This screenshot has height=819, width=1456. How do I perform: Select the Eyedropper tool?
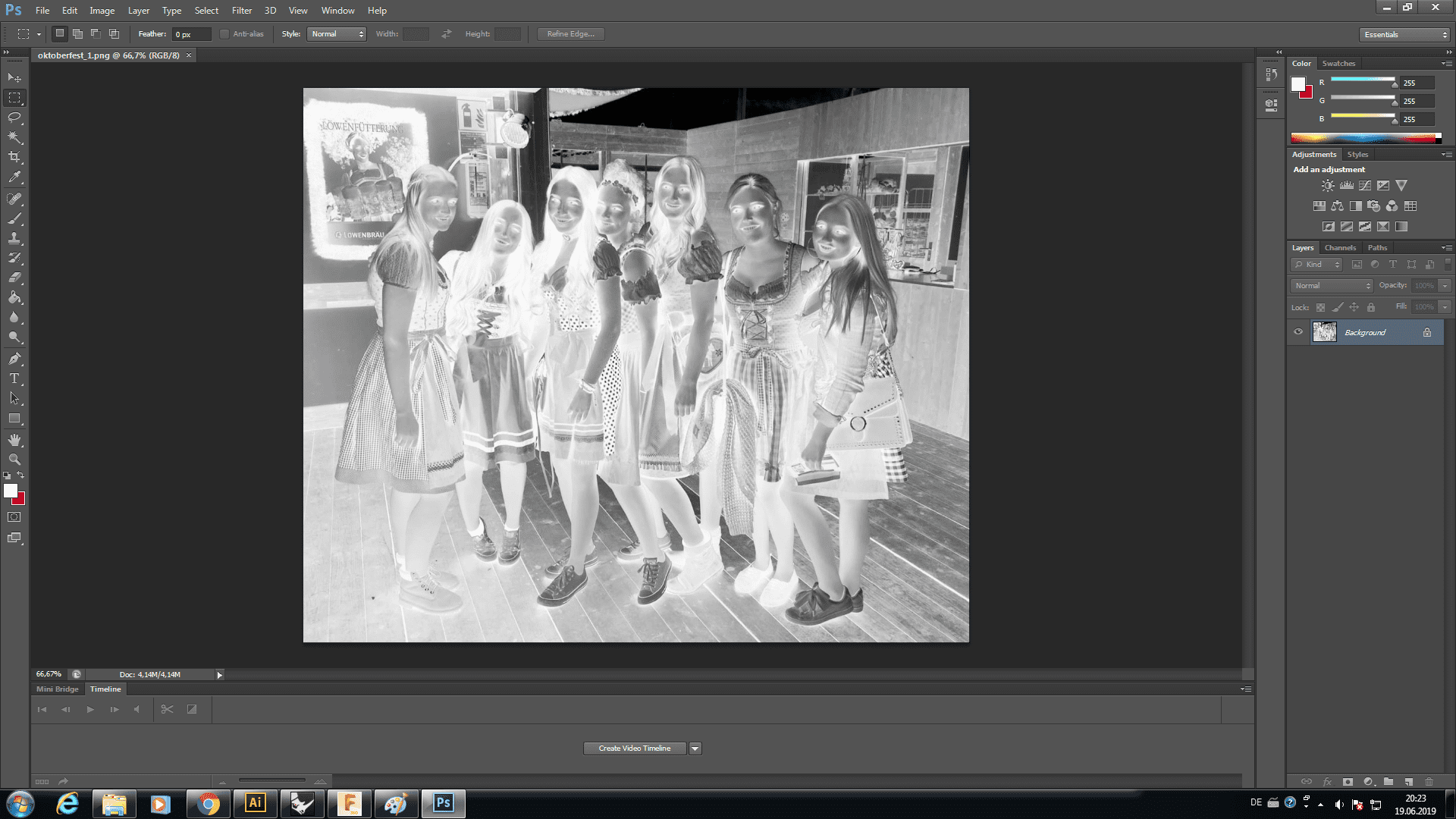click(x=14, y=177)
